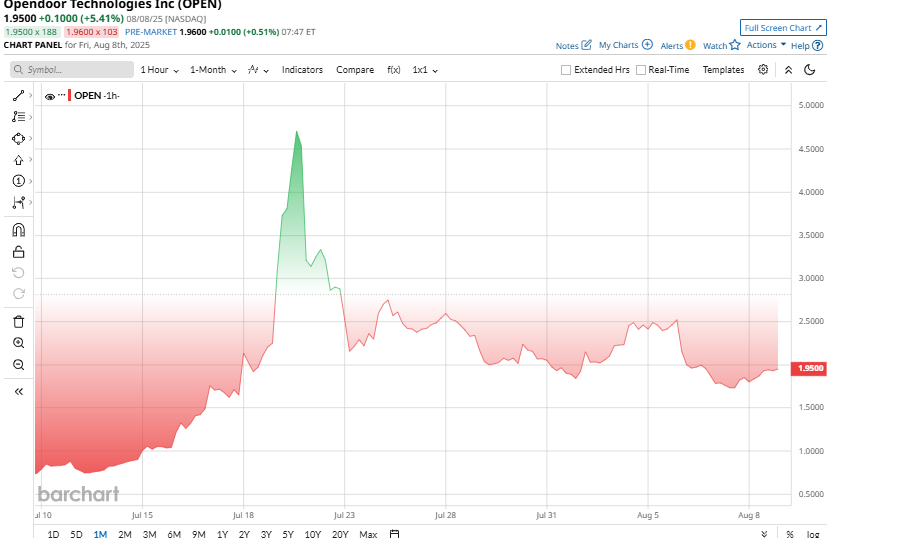The image size is (904, 538).
Task: Expand the trend line tool submenu arrow
Action: (x=31, y=96)
